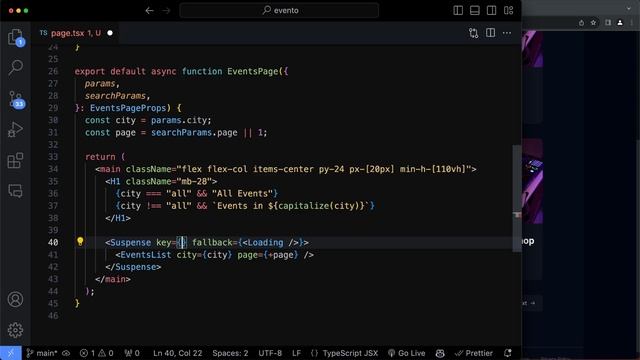The image size is (640, 360).
Task: Toggle the primary sidebar layout icon
Action: pyautogui.click(x=458, y=11)
